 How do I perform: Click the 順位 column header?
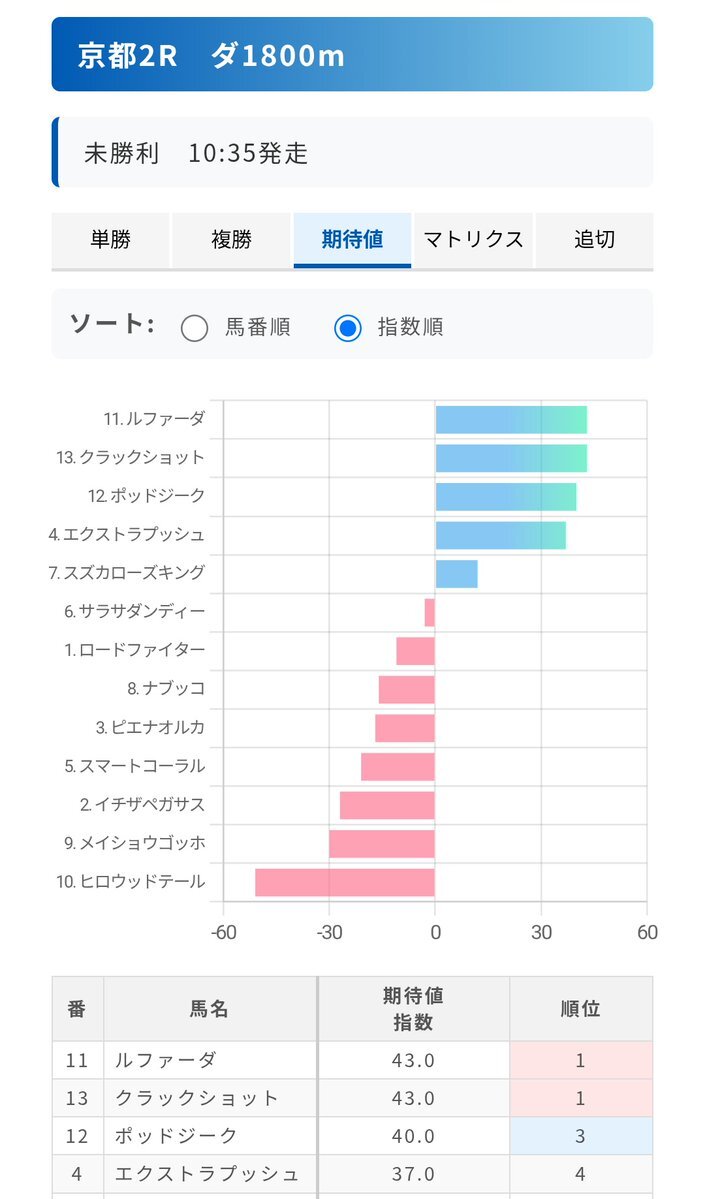click(x=583, y=1006)
